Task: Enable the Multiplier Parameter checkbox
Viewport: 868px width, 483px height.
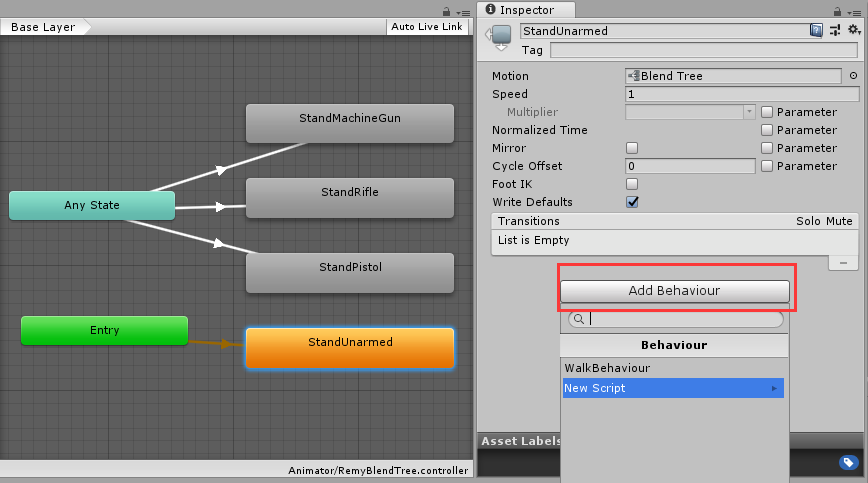Action: (x=767, y=112)
